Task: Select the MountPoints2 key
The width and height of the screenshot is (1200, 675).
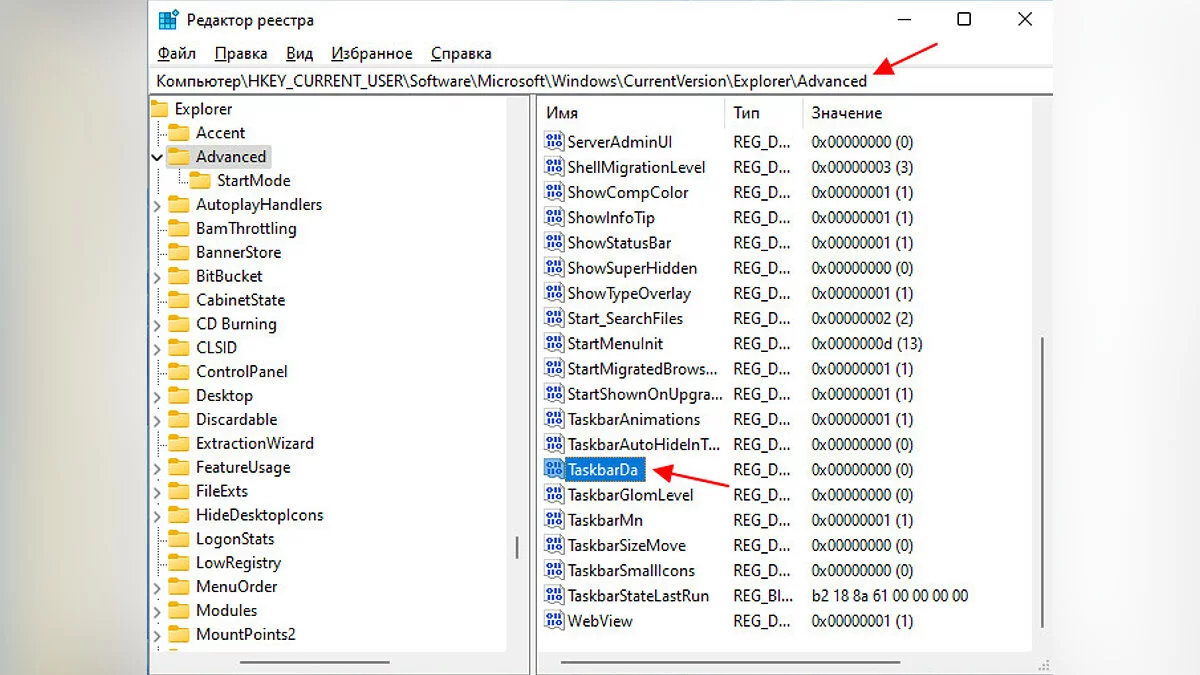Action: tap(245, 635)
